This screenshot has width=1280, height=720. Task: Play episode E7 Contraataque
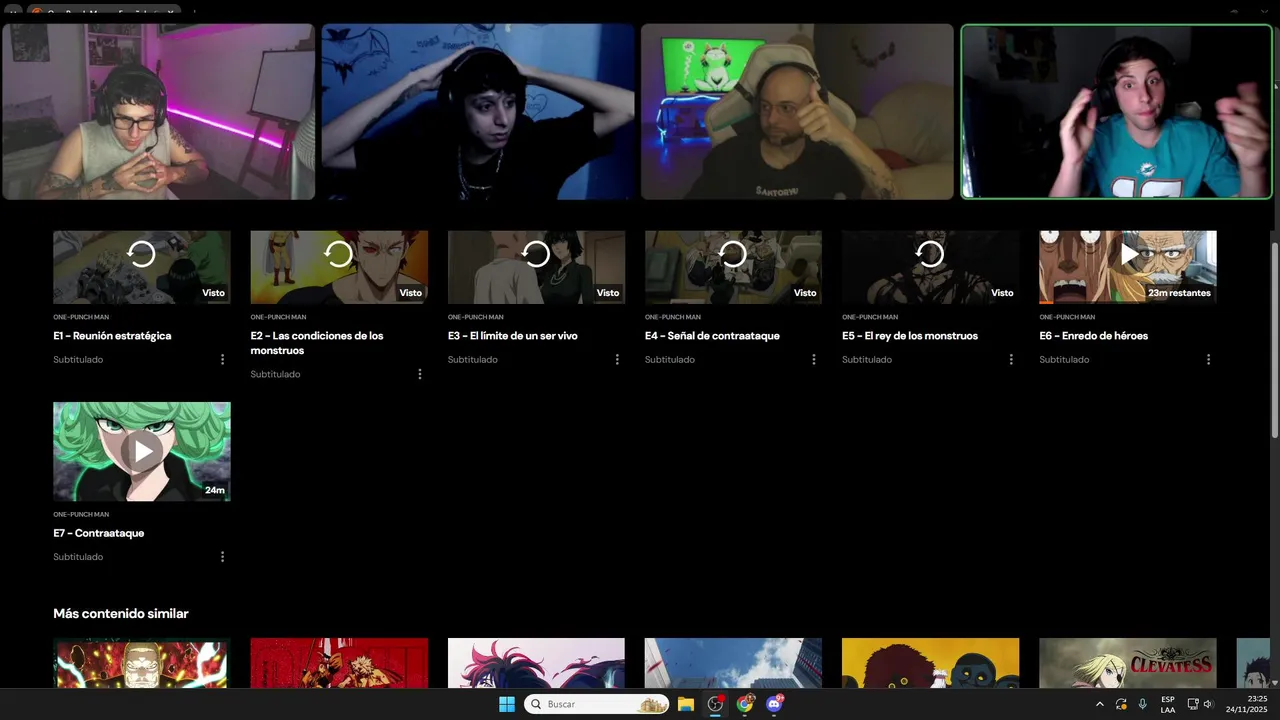coord(142,451)
